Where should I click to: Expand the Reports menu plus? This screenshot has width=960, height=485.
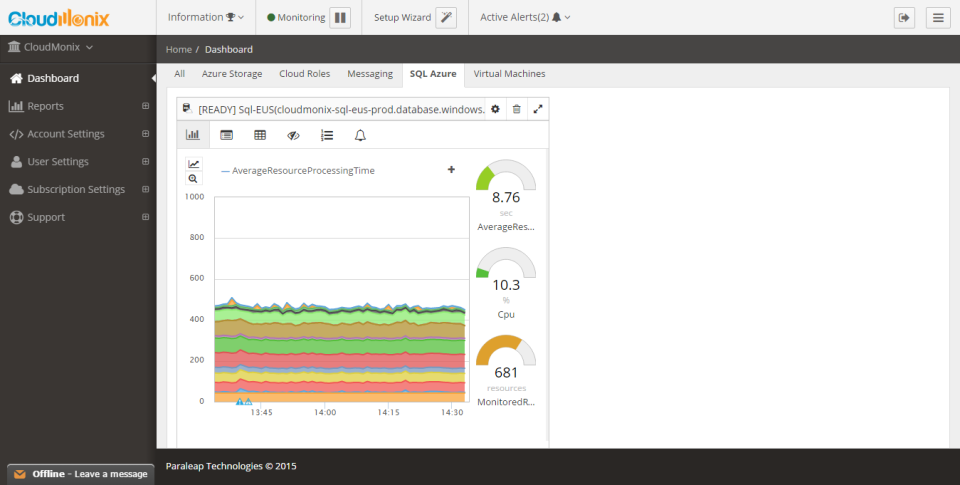(145, 106)
